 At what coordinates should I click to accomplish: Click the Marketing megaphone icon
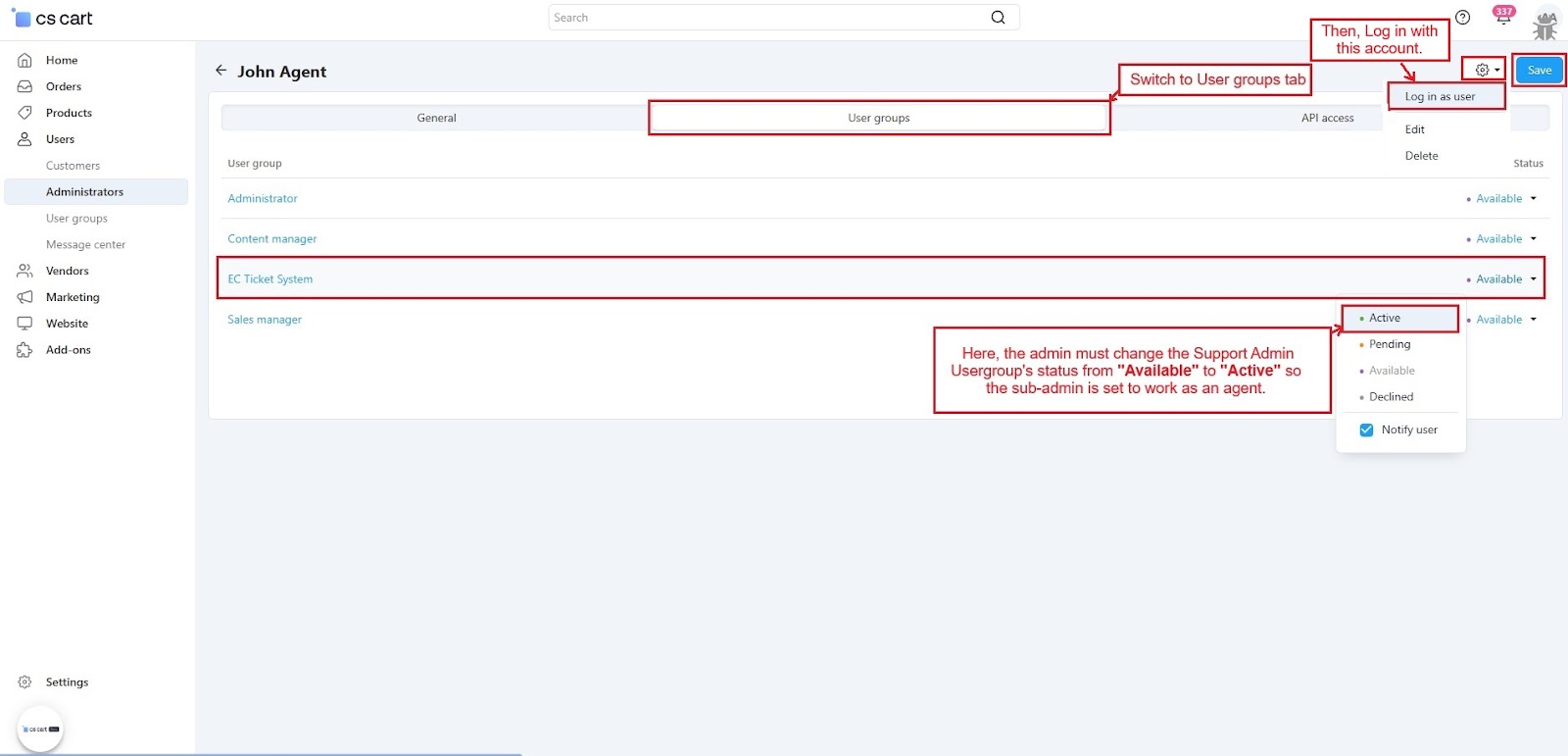(x=25, y=297)
